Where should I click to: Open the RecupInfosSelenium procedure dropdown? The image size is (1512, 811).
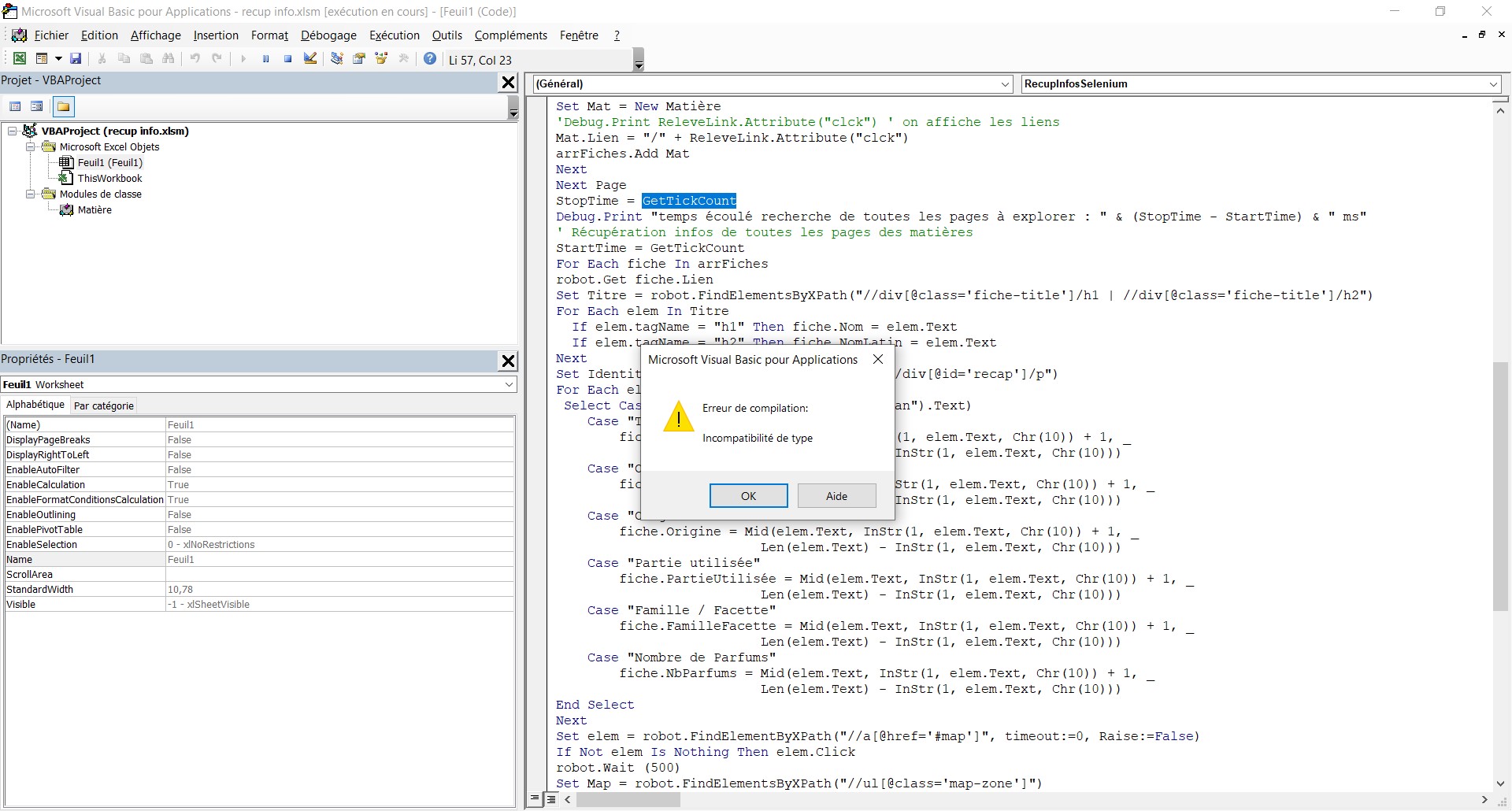point(1493,84)
